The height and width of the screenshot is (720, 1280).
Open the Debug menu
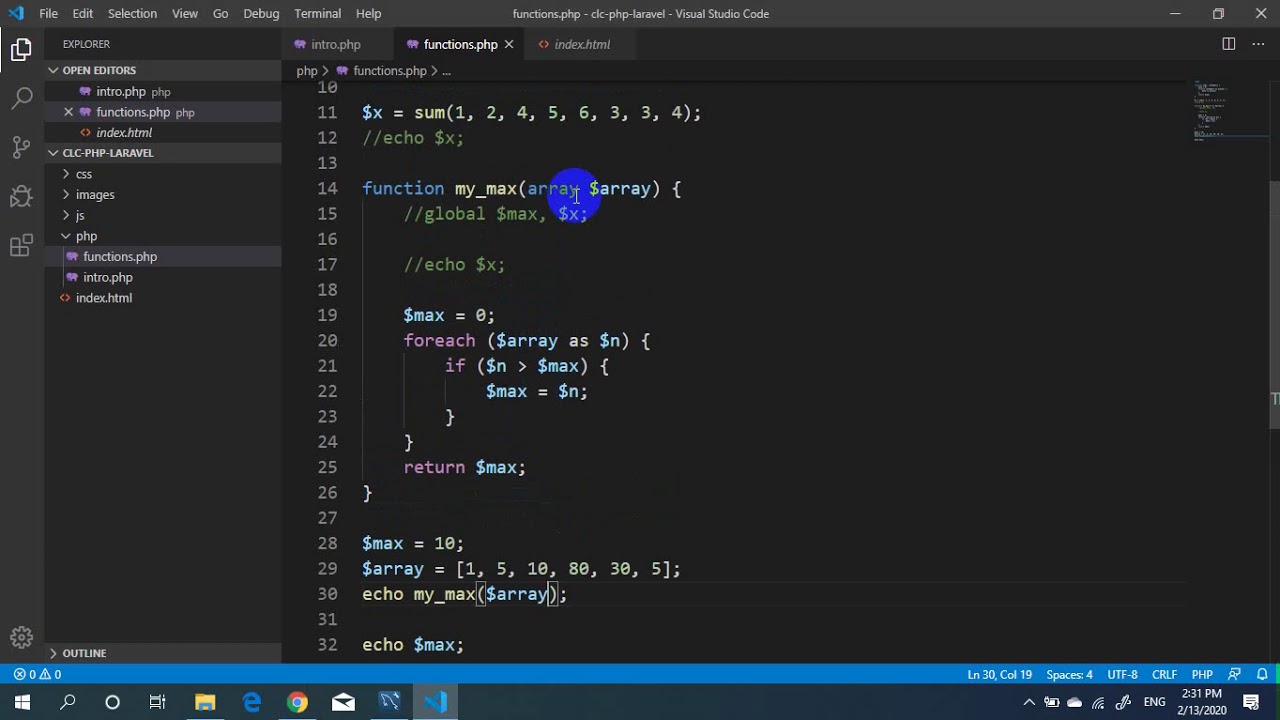261,14
